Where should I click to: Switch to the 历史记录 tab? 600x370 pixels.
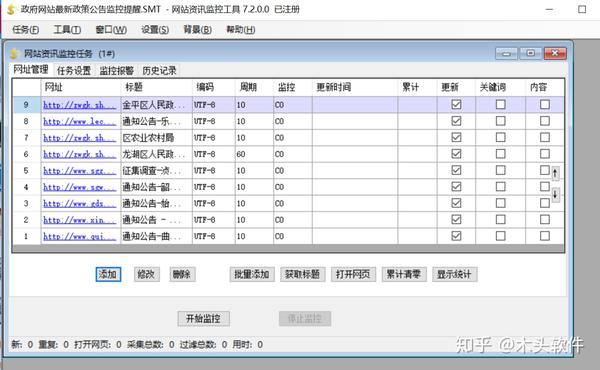click(x=160, y=70)
